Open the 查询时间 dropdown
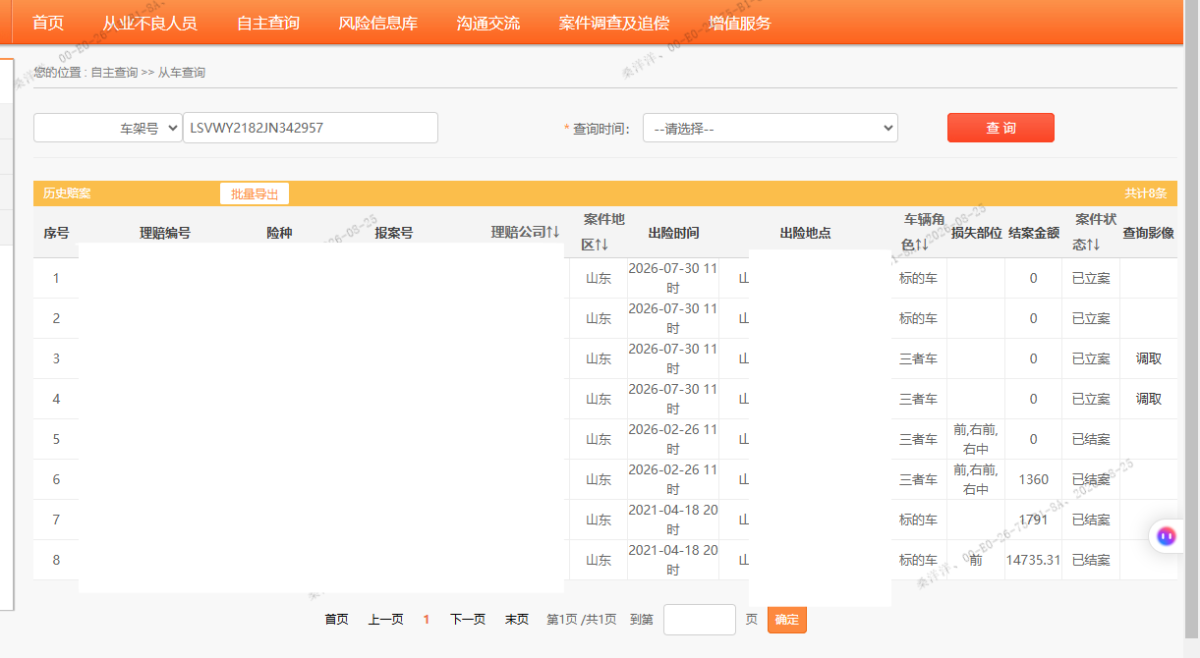 [770, 128]
